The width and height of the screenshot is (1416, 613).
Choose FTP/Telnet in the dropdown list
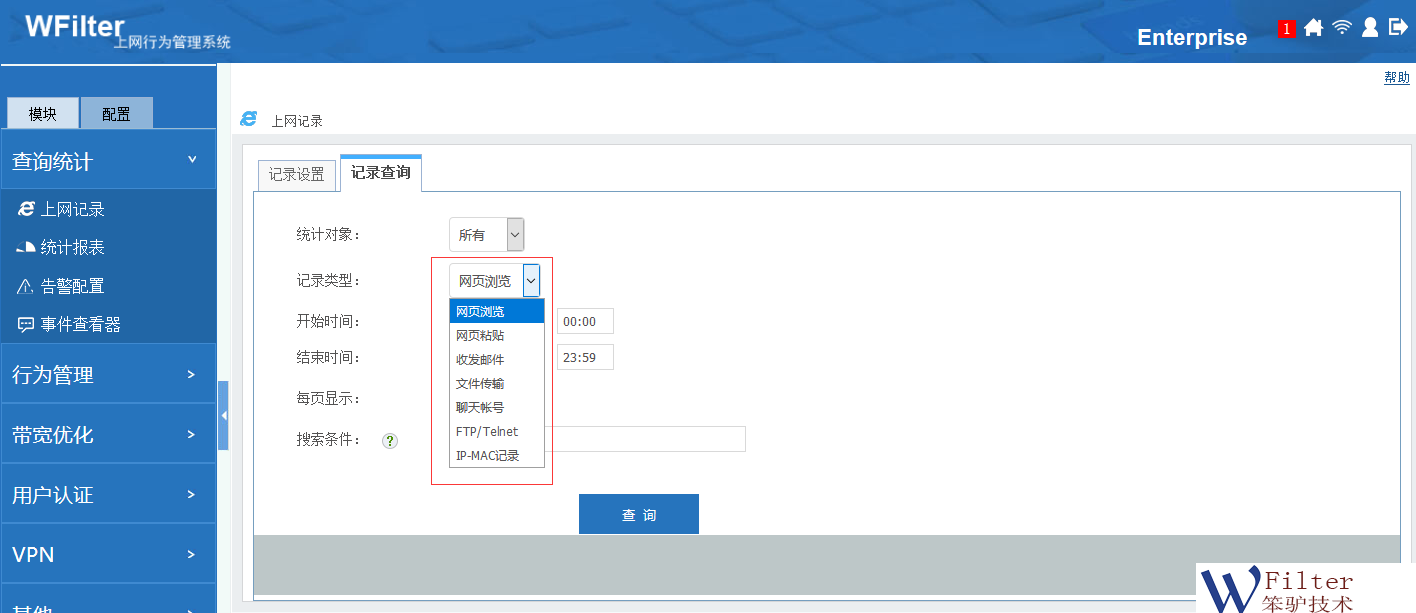click(487, 432)
